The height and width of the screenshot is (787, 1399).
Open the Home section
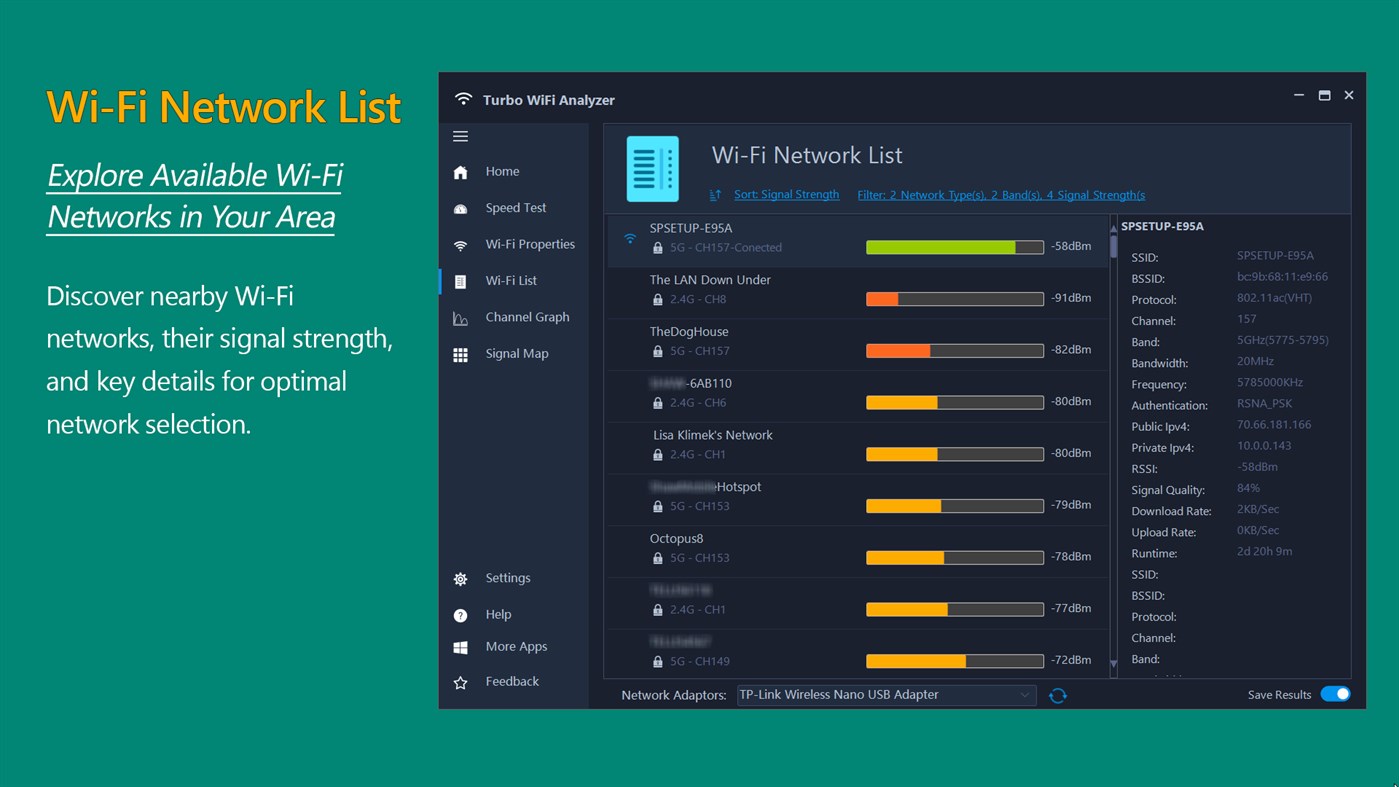pyautogui.click(x=501, y=171)
